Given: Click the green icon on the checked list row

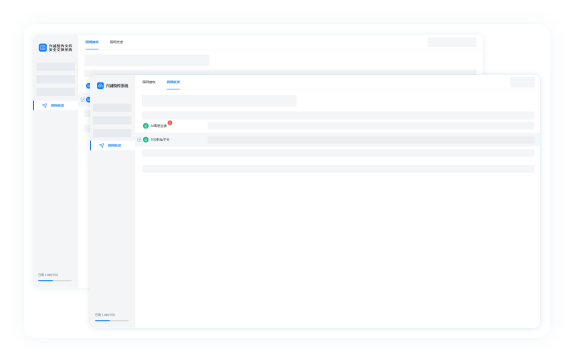Looking at the screenshot, I should coord(146,139).
